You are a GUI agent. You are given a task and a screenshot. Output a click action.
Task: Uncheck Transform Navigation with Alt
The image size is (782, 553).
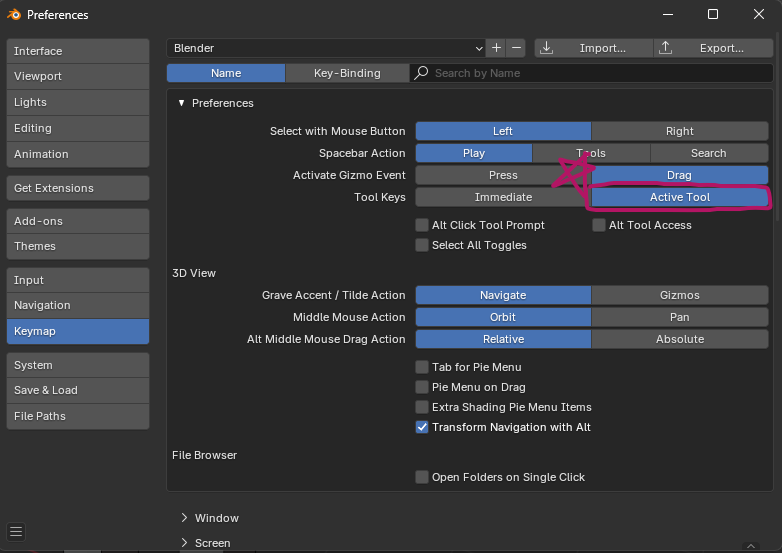(x=422, y=427)
